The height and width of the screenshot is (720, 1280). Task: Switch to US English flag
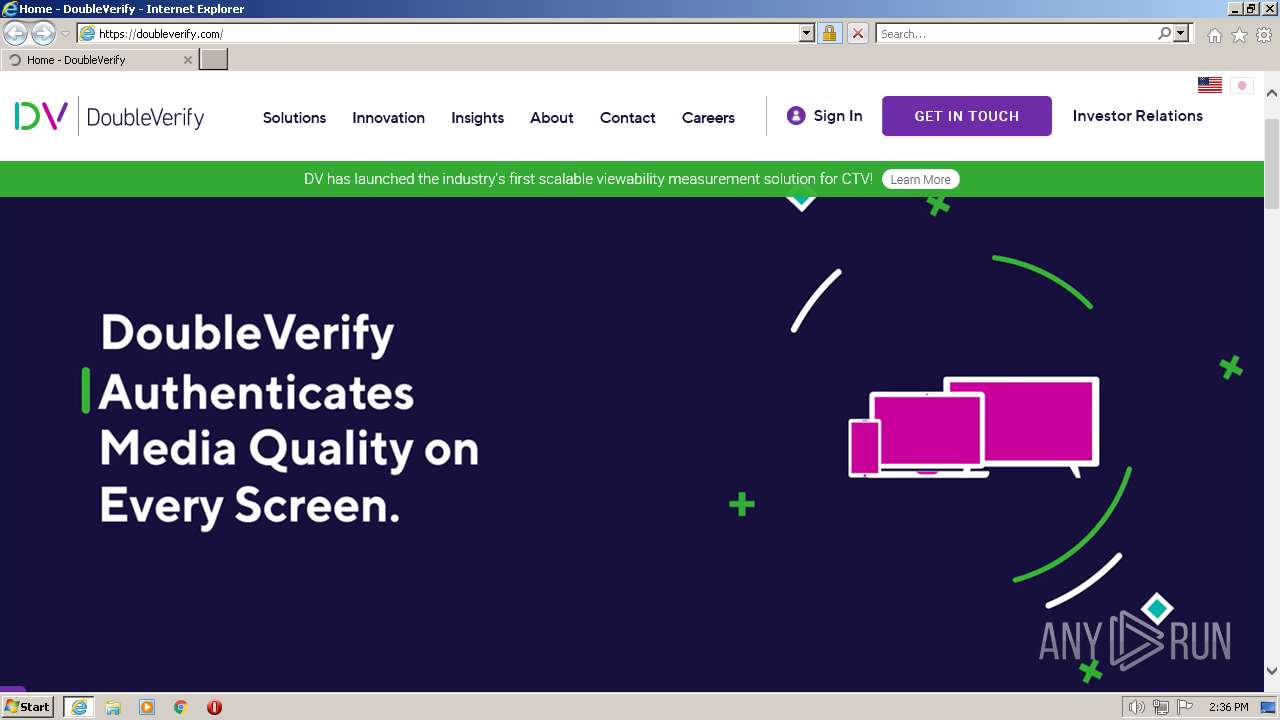point(1210,85)
